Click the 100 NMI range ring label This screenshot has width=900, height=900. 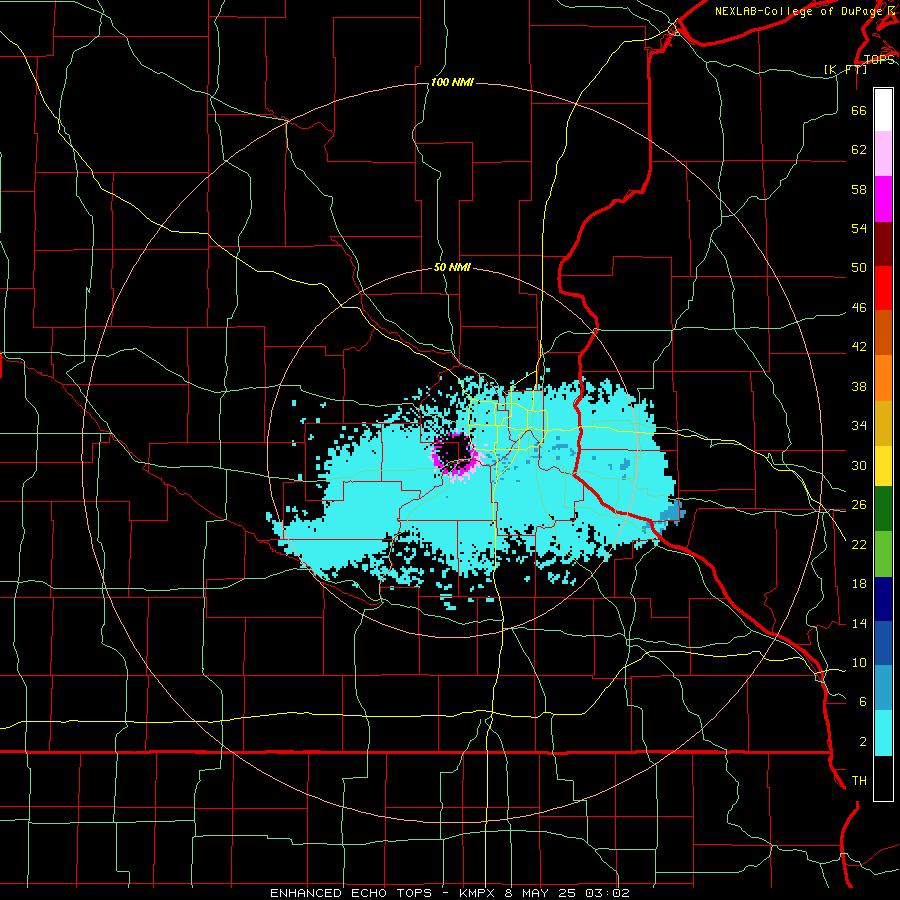click(x=452, y=83)
